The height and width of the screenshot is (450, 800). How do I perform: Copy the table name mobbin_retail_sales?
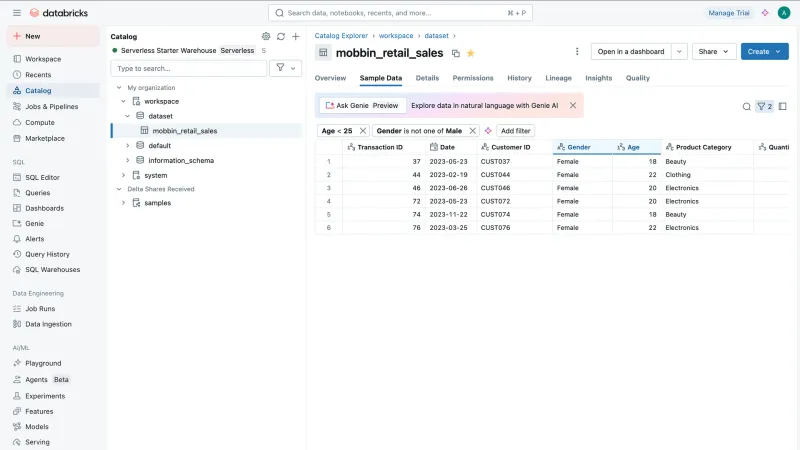tap(456, 53)
